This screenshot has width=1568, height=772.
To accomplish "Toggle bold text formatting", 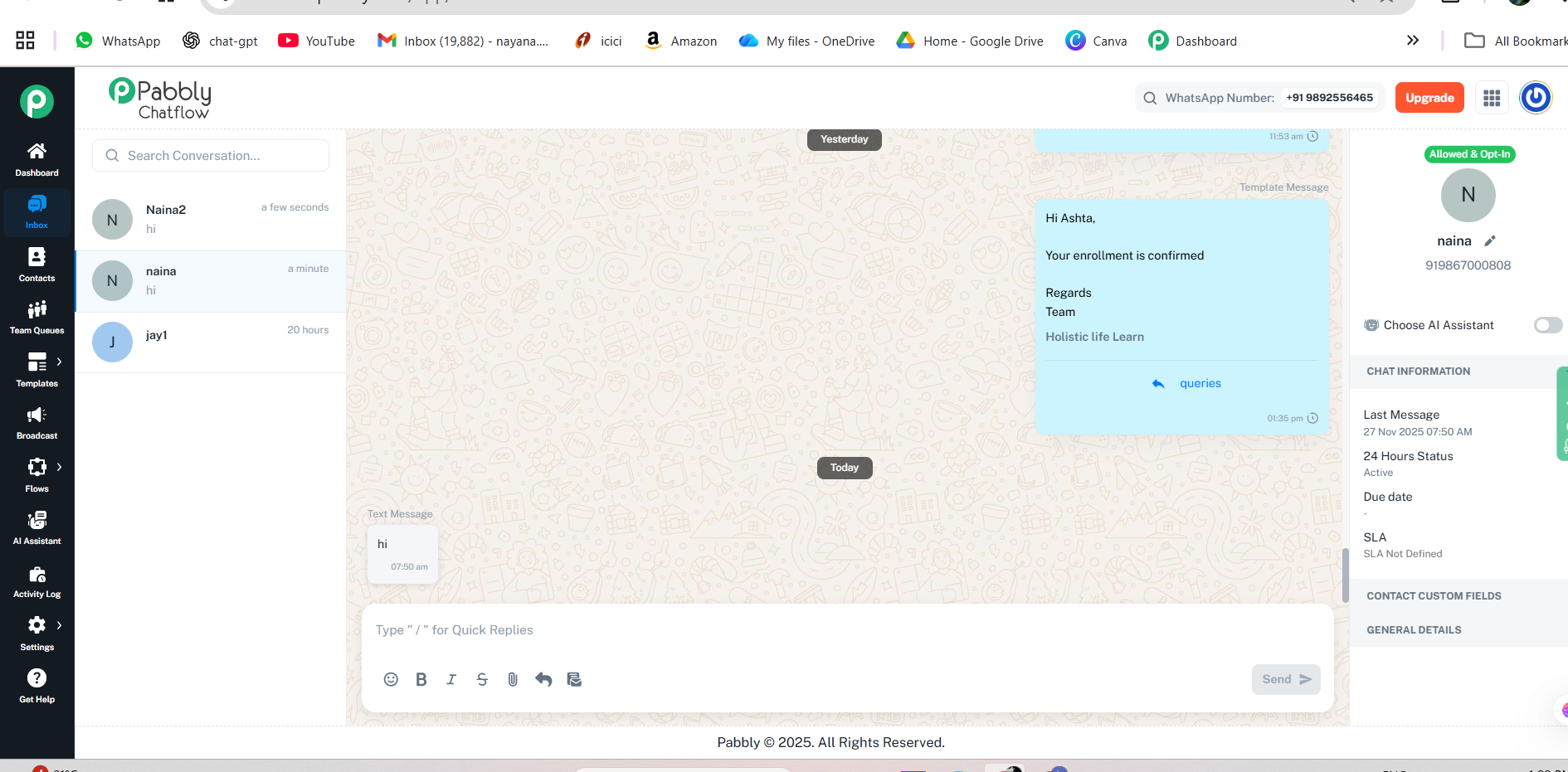I will (x=421, y=679).
